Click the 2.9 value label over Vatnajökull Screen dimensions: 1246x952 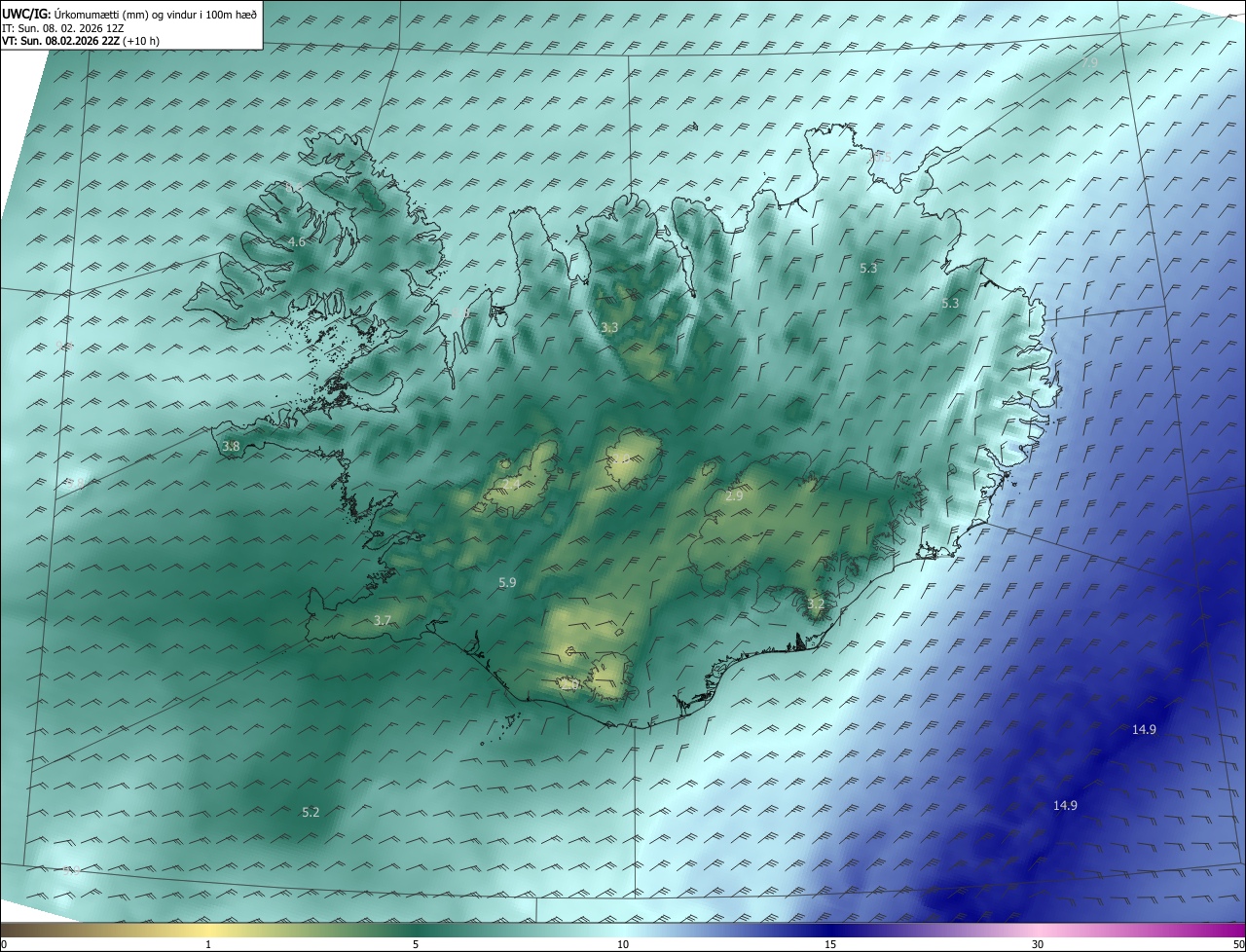[x=734, y=496]
